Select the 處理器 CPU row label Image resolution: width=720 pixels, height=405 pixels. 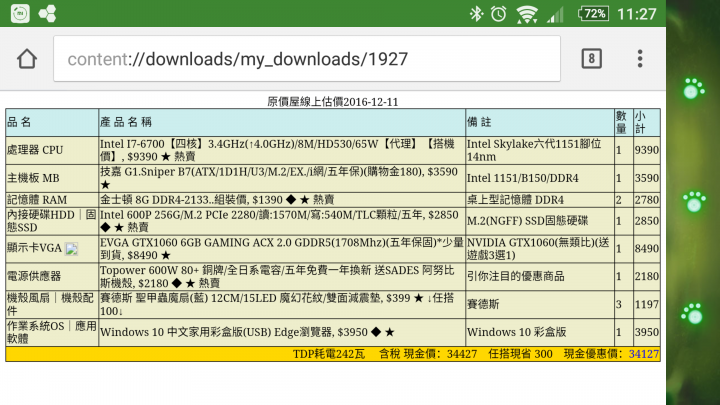(x=35, y=150)
